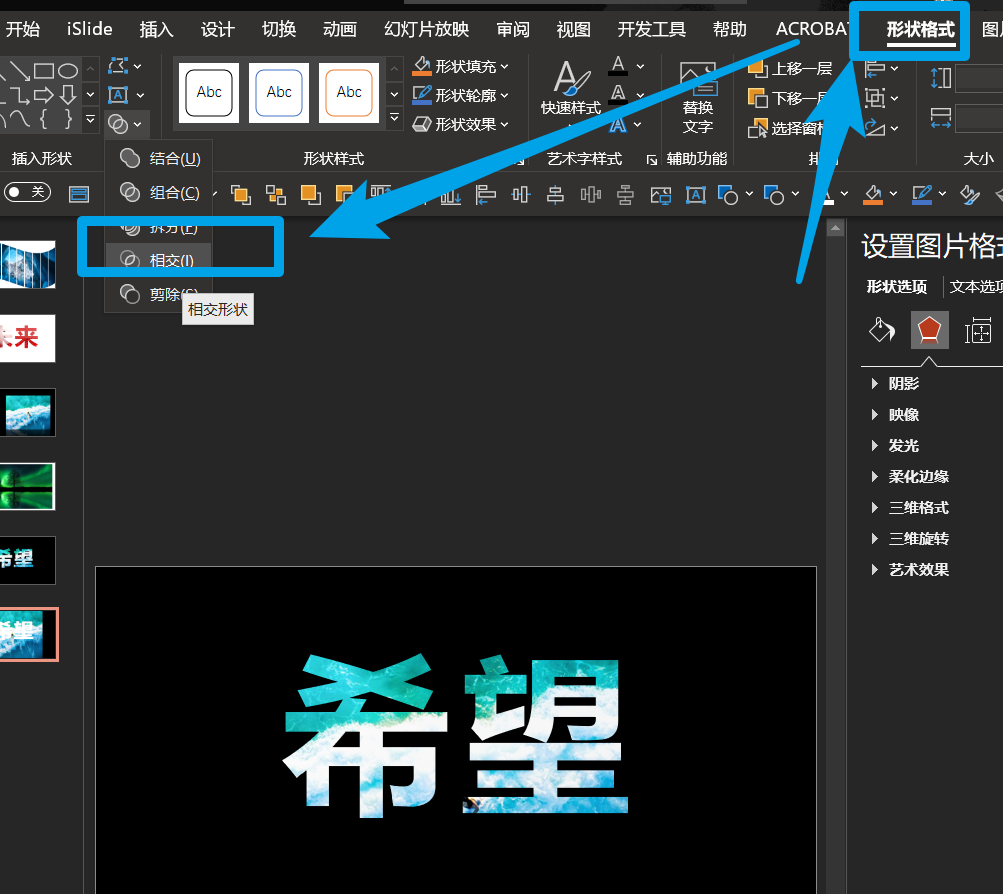Image resolution: width=1003 pixels, height=894 pixels.
Task: Open the Merge Shapes dropdown icon
Action: [x=125, y=123]
